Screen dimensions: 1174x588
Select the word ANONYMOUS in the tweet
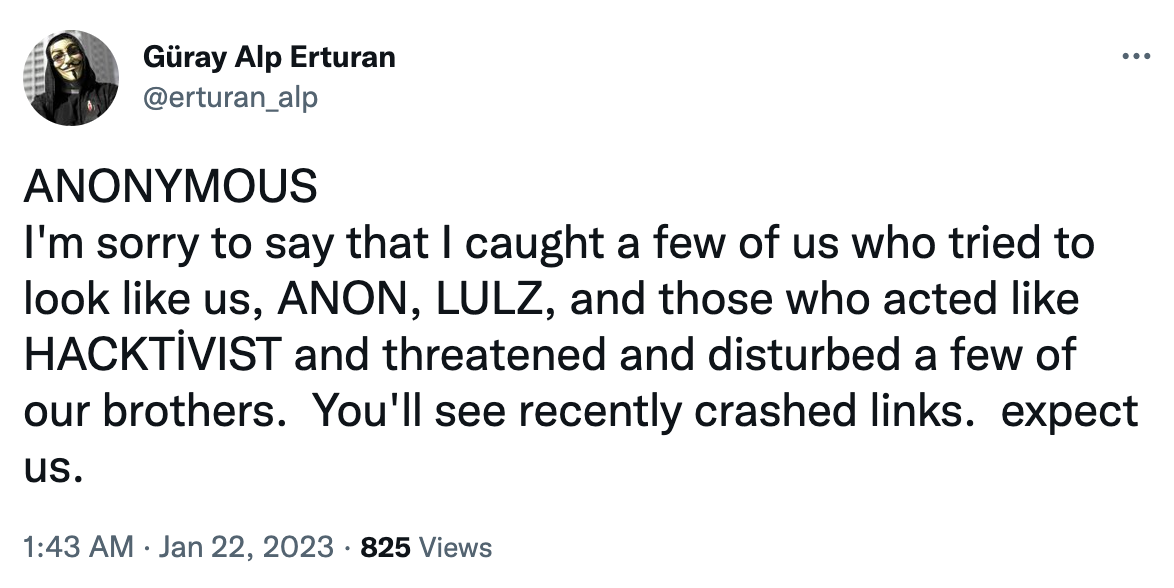tap(171, 186)
